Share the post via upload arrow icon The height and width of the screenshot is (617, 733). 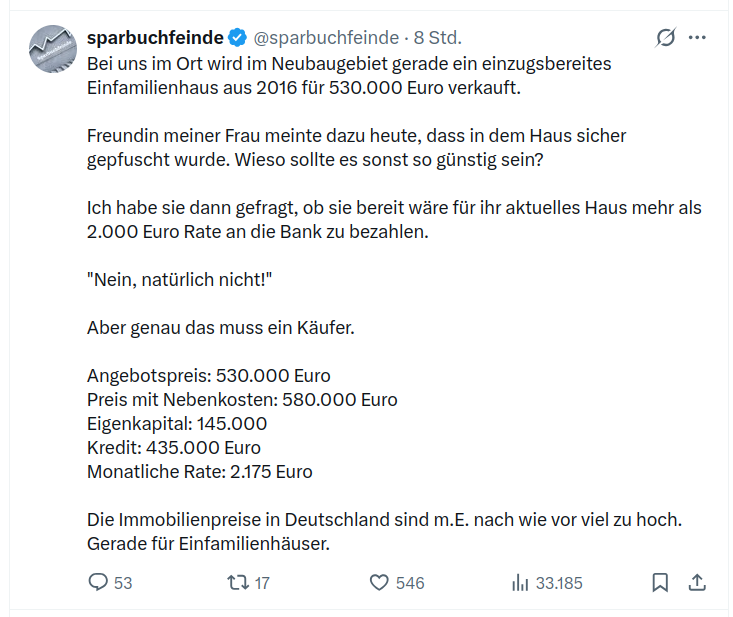(697, 582)
